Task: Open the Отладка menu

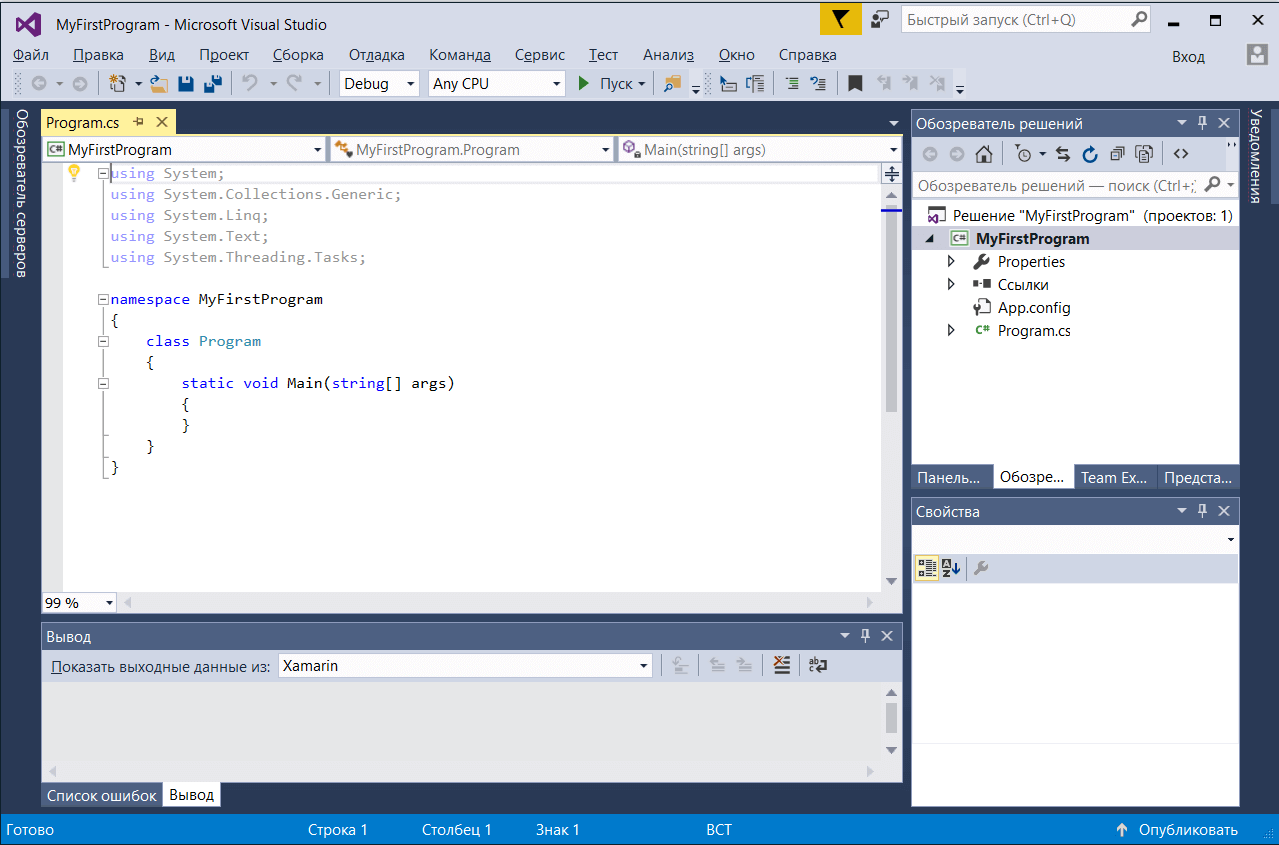Action: click(x=377, y=55)
